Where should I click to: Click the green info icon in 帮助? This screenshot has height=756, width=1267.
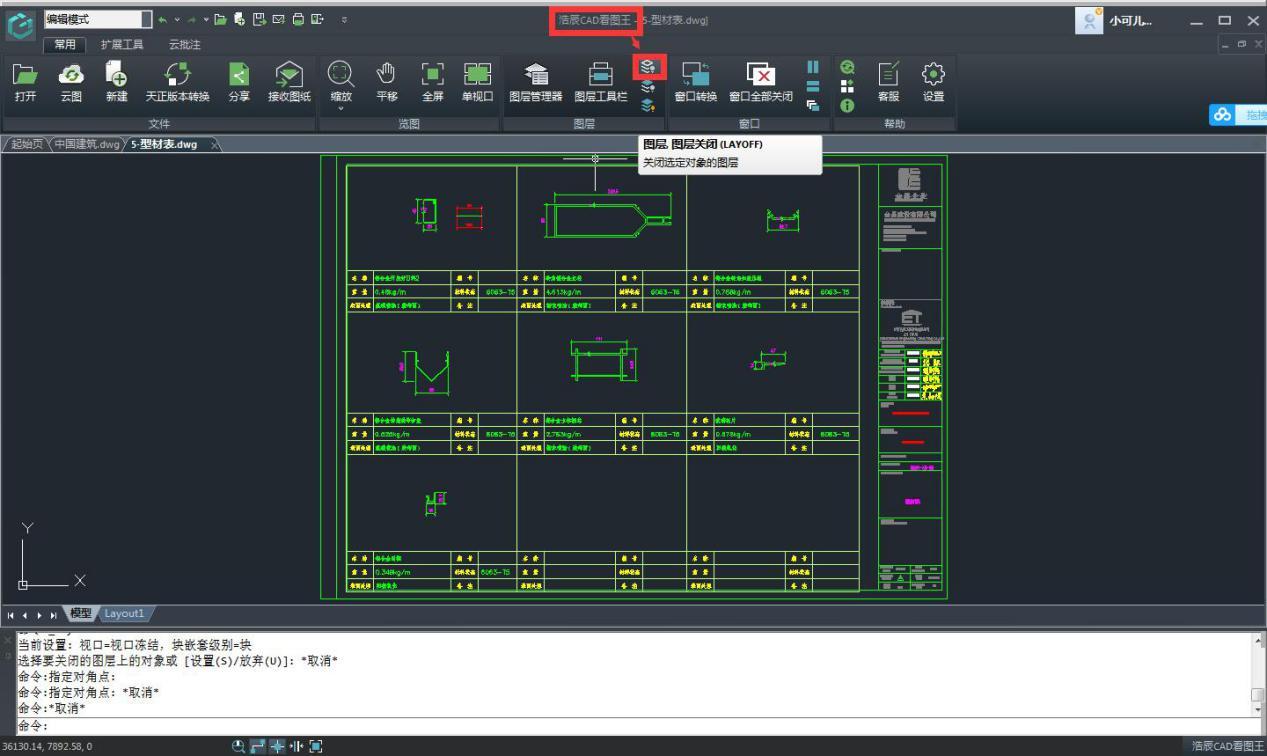tap(848, 105)
